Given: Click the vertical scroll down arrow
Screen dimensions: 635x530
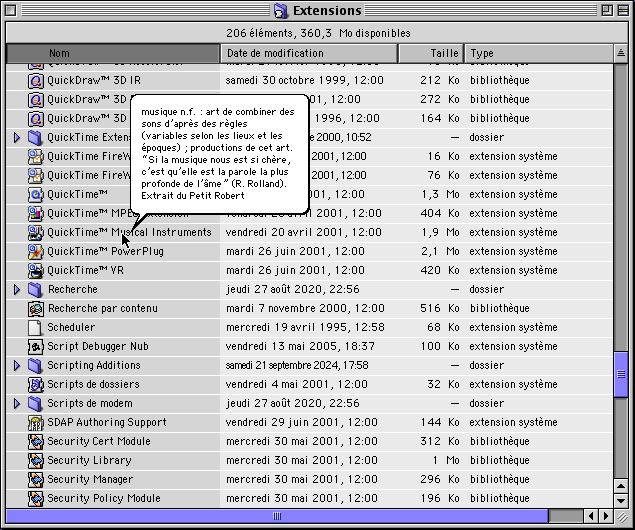Looking at the screenshot, I should click(621, 500).
